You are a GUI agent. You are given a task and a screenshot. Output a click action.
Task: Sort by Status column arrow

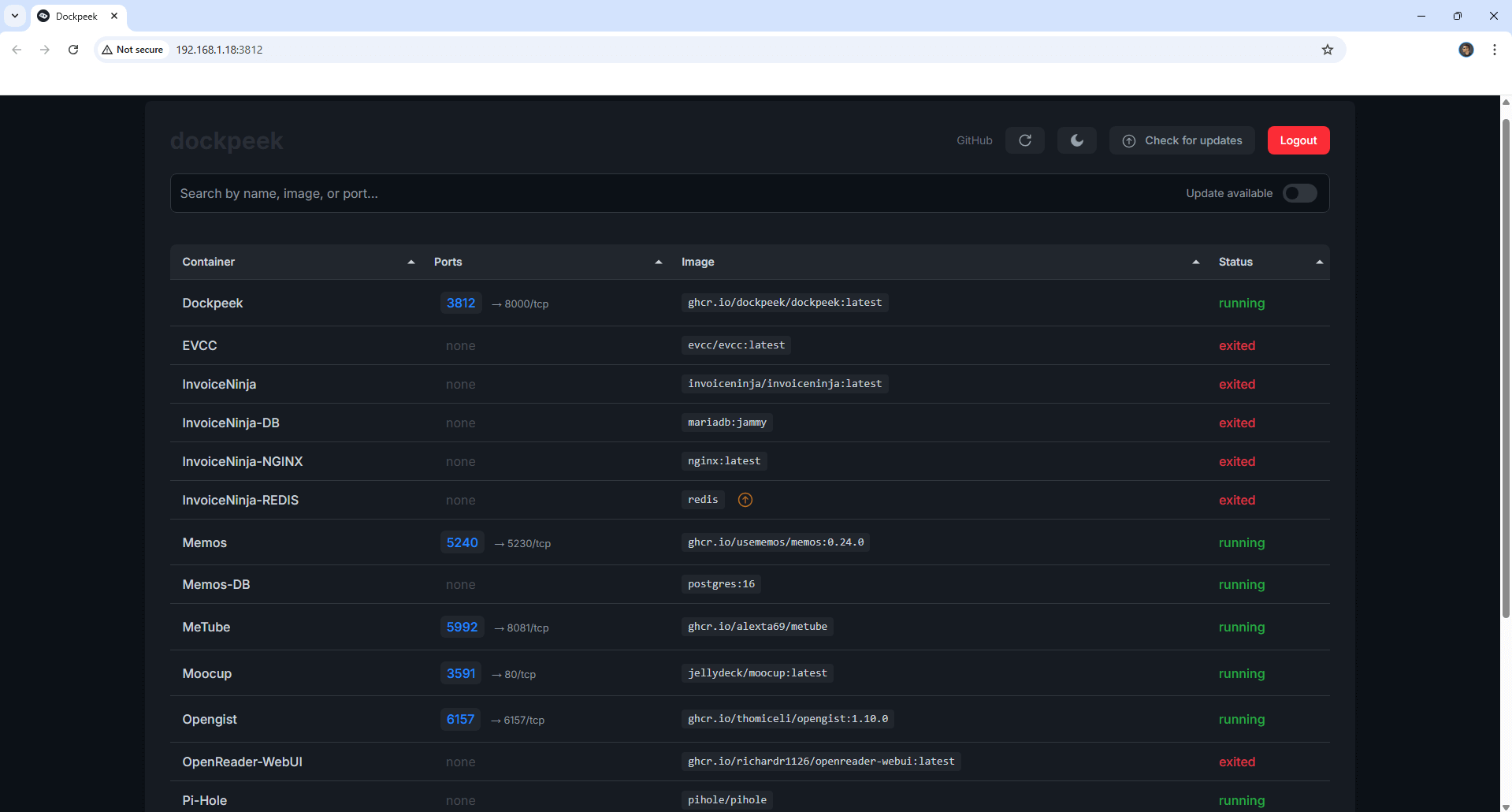pyautogui.click(x=1319, y=262)
